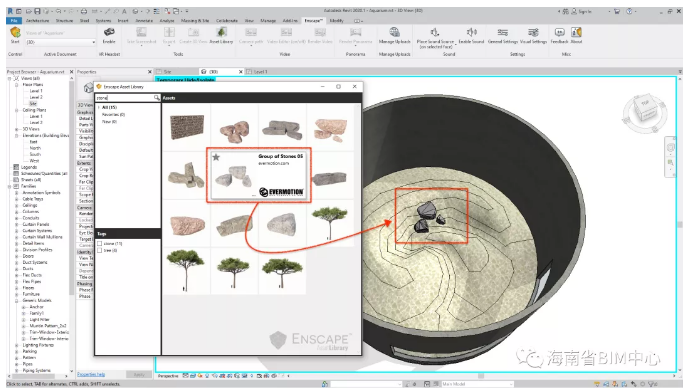Screen dimensions: 694x390
Task: Click the Feedback icon
Action: (x=559, y=32)
